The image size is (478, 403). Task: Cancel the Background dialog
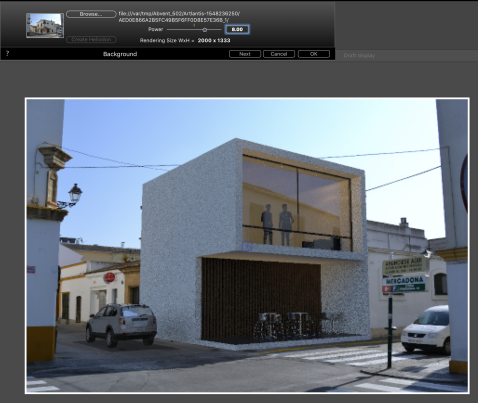pyautogui.click(x=279, y=54)
